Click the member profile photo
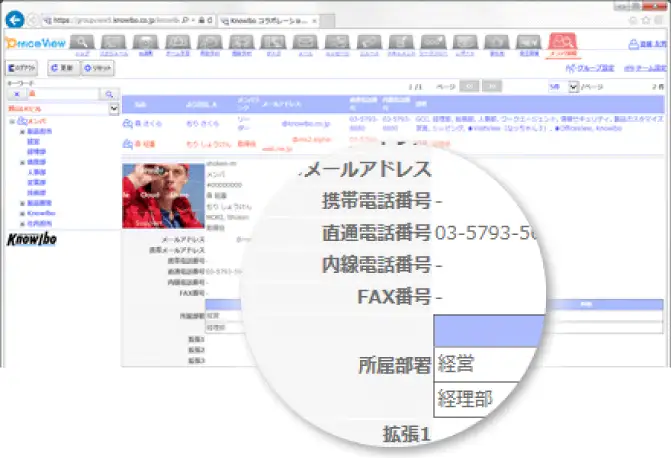 163,196
